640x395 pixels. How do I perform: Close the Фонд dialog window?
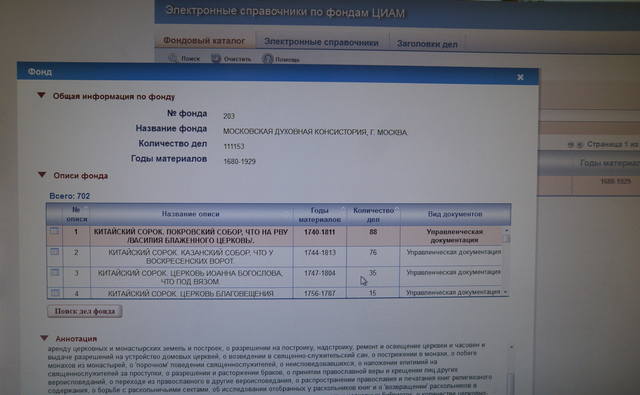[x=520, y=77]
